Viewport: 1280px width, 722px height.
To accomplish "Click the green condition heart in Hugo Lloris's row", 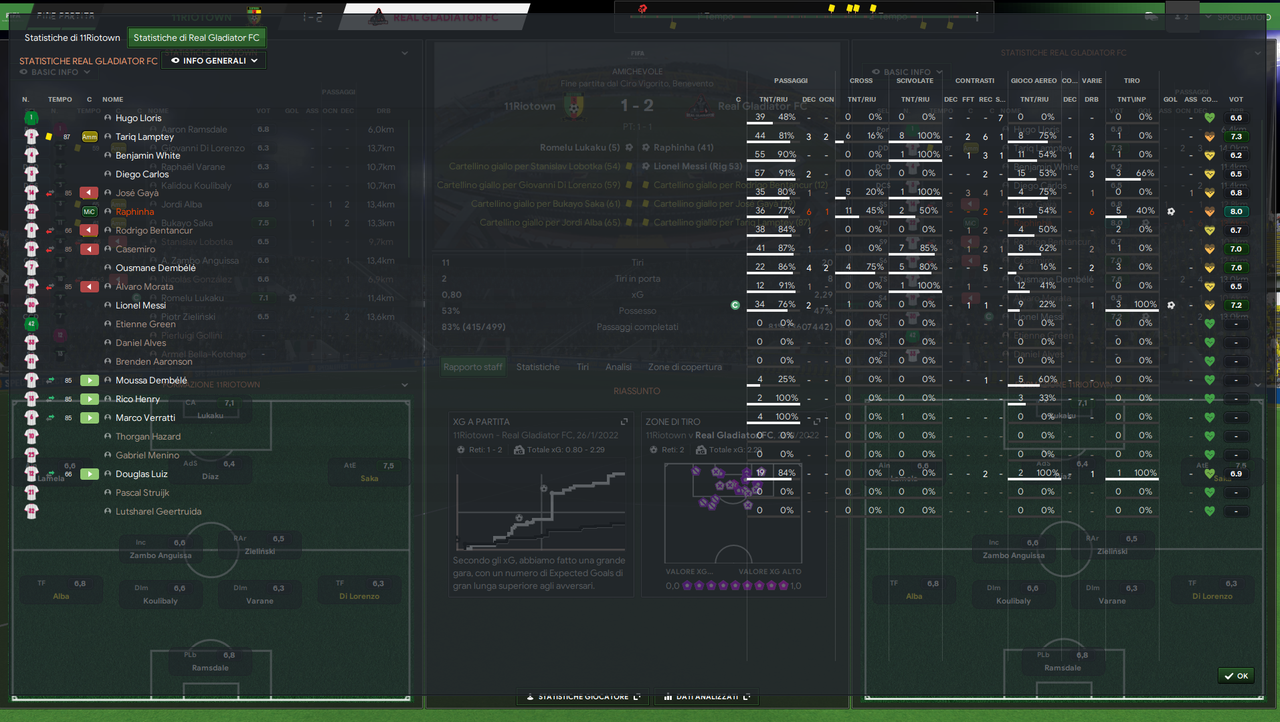I will [1209, 118].
